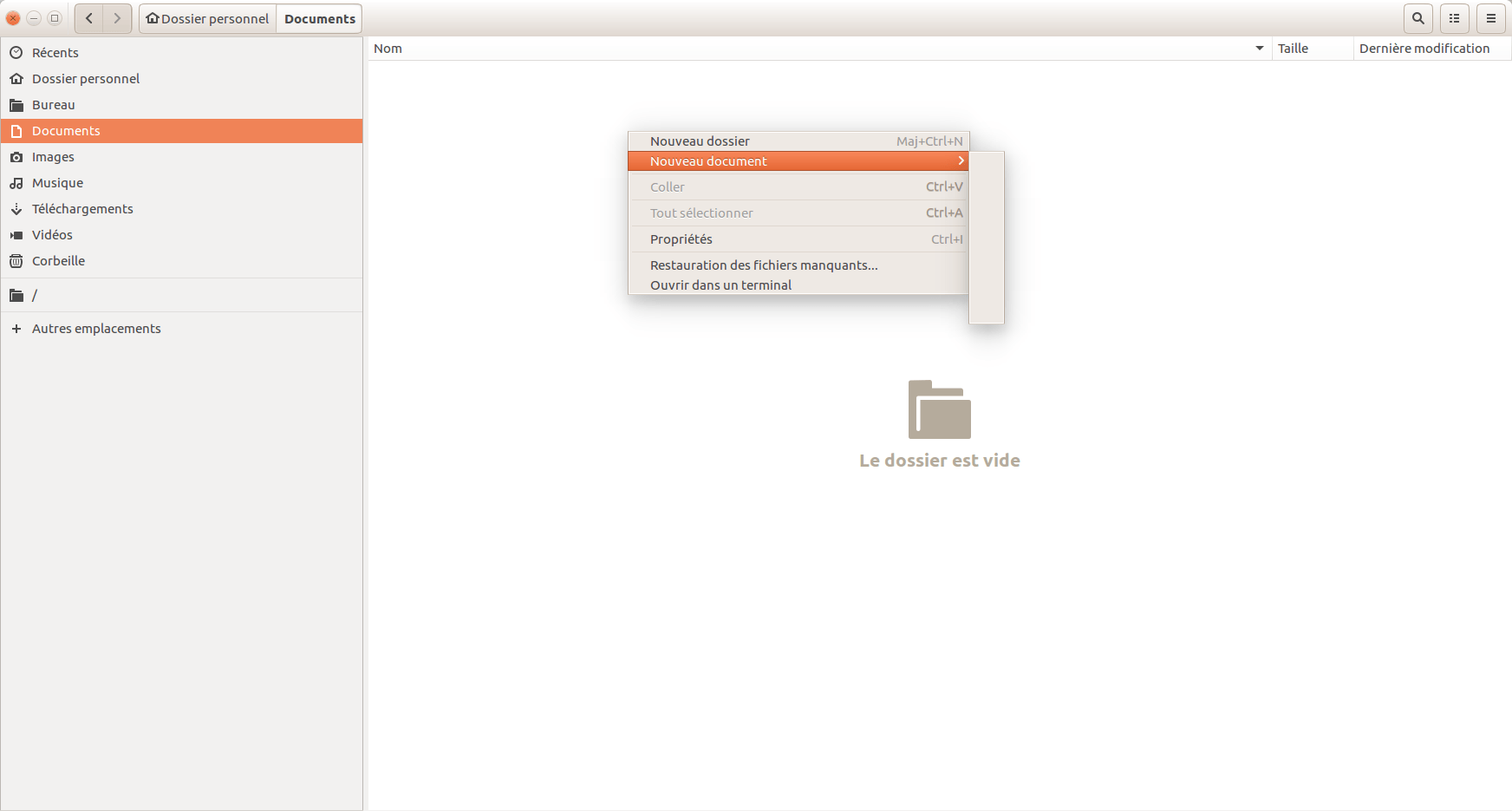This screenshot has width=1512, height=811.
Task: Open the hamburger menu button
Action: coord(1491,18)
